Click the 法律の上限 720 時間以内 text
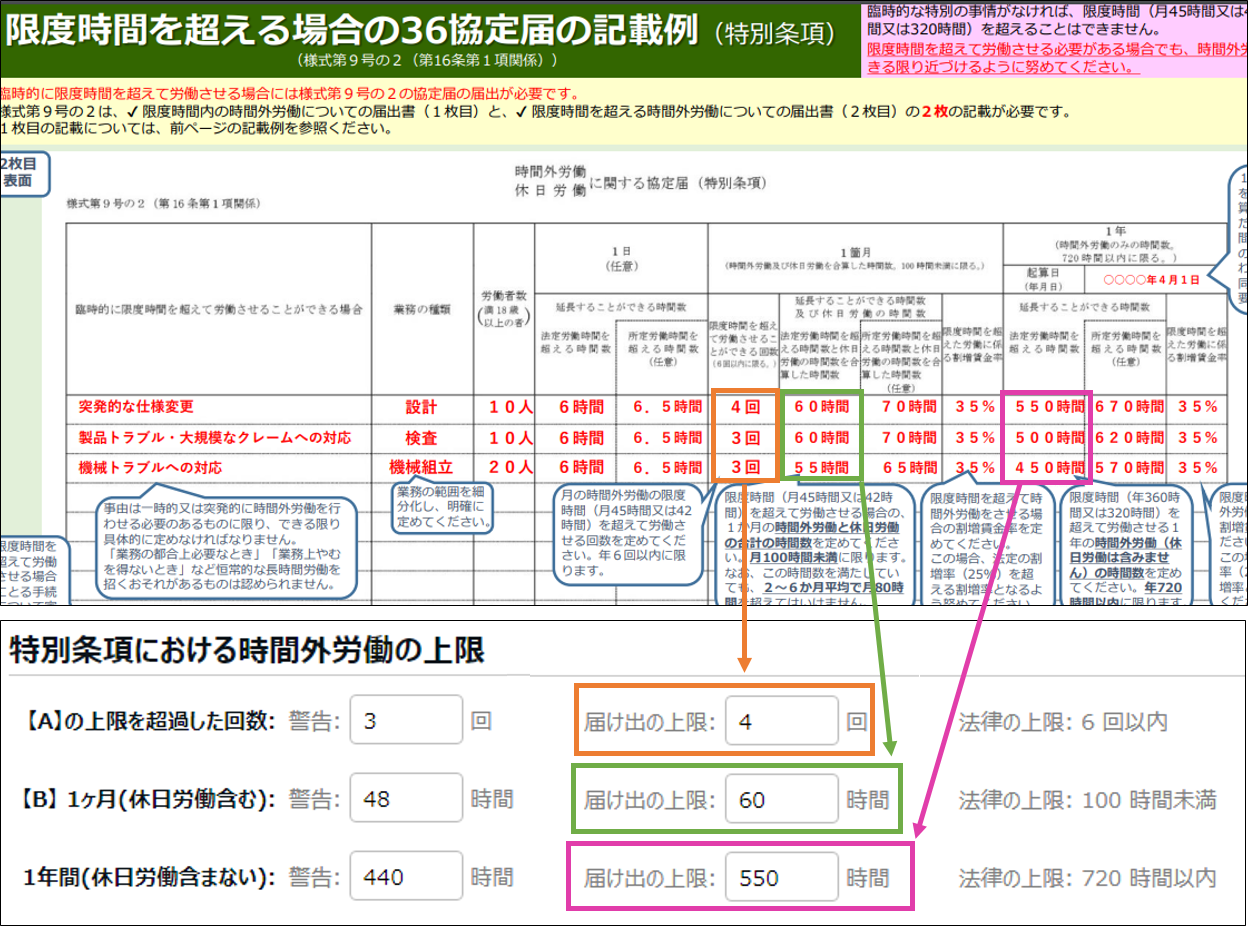Viewport: 1248px width, 926px height. pos(1087,878)
